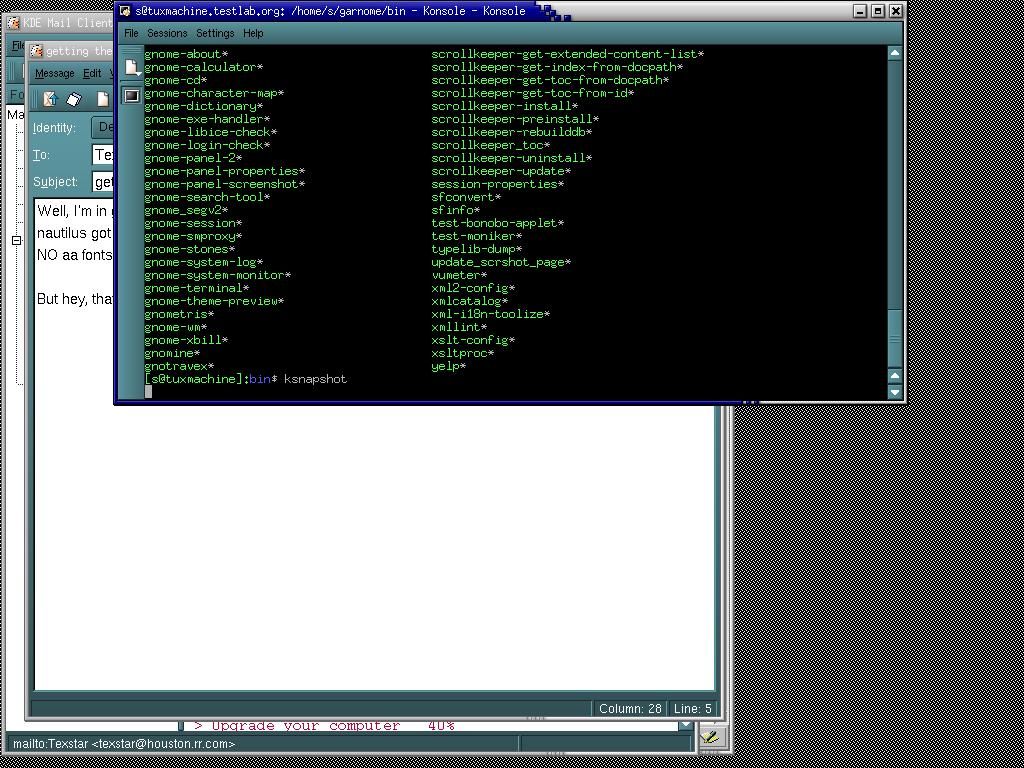Click 'gnome-theme-preview*' in the terminal
Viewport: 1024px width, 768px height.
click(214, 301)
